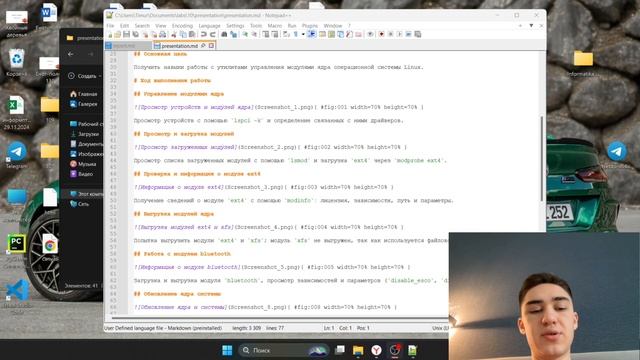Viewport: 640px width, 360px height.
Task: Click the taskbar Поиск search box
Action: 284,350
